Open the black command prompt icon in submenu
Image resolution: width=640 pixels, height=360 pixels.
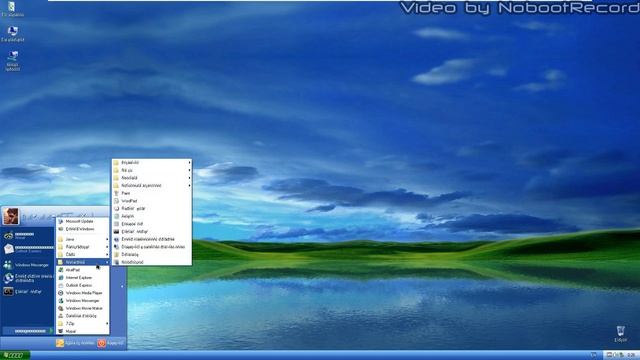[x=152, y=231]
